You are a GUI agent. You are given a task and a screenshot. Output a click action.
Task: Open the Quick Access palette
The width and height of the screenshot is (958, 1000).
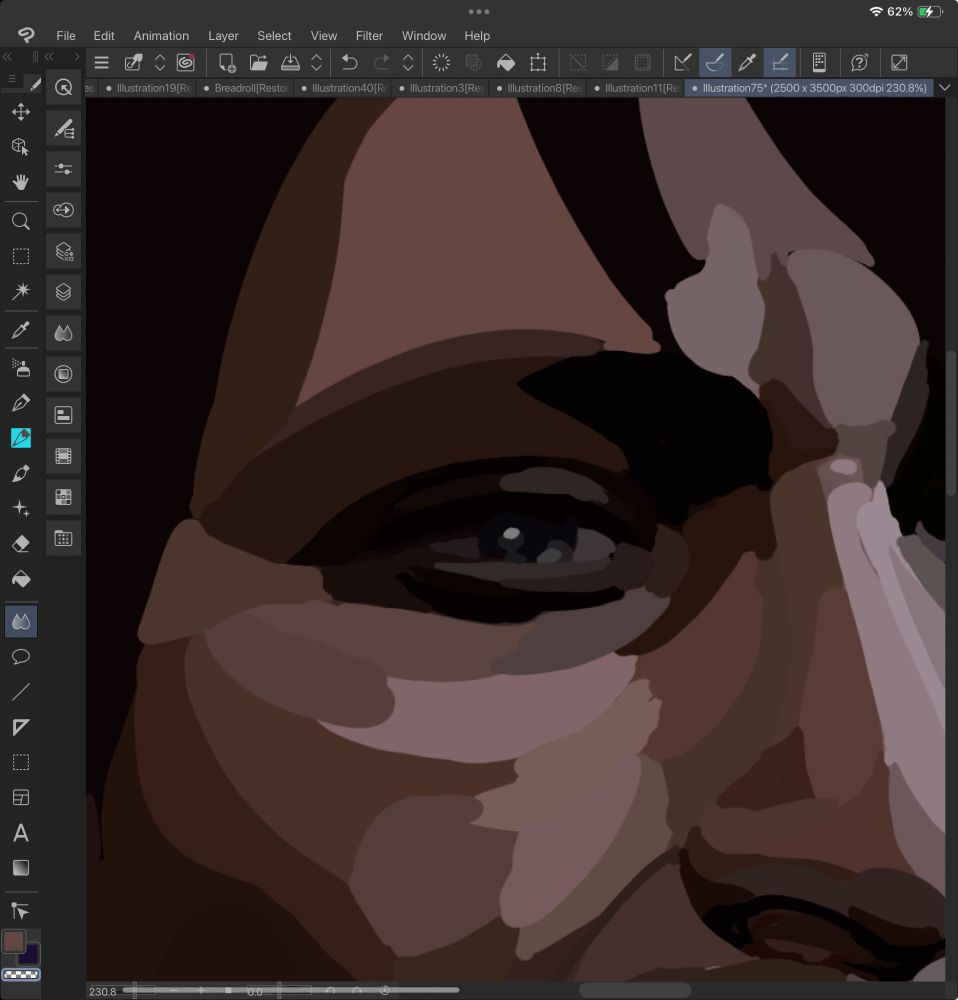(63, 87)
